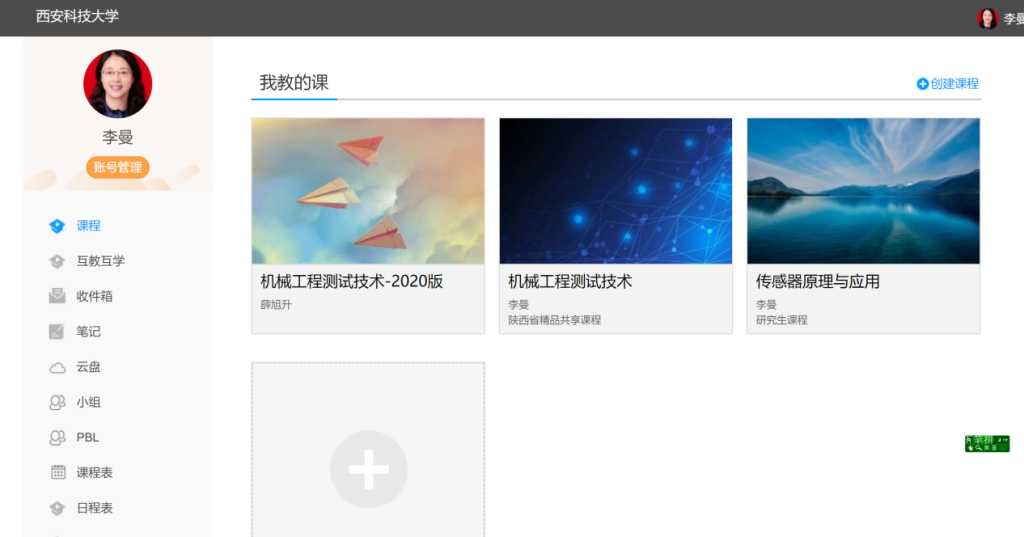
Task: Open the 收件箱 envelope icon
Action: (58, 296)
